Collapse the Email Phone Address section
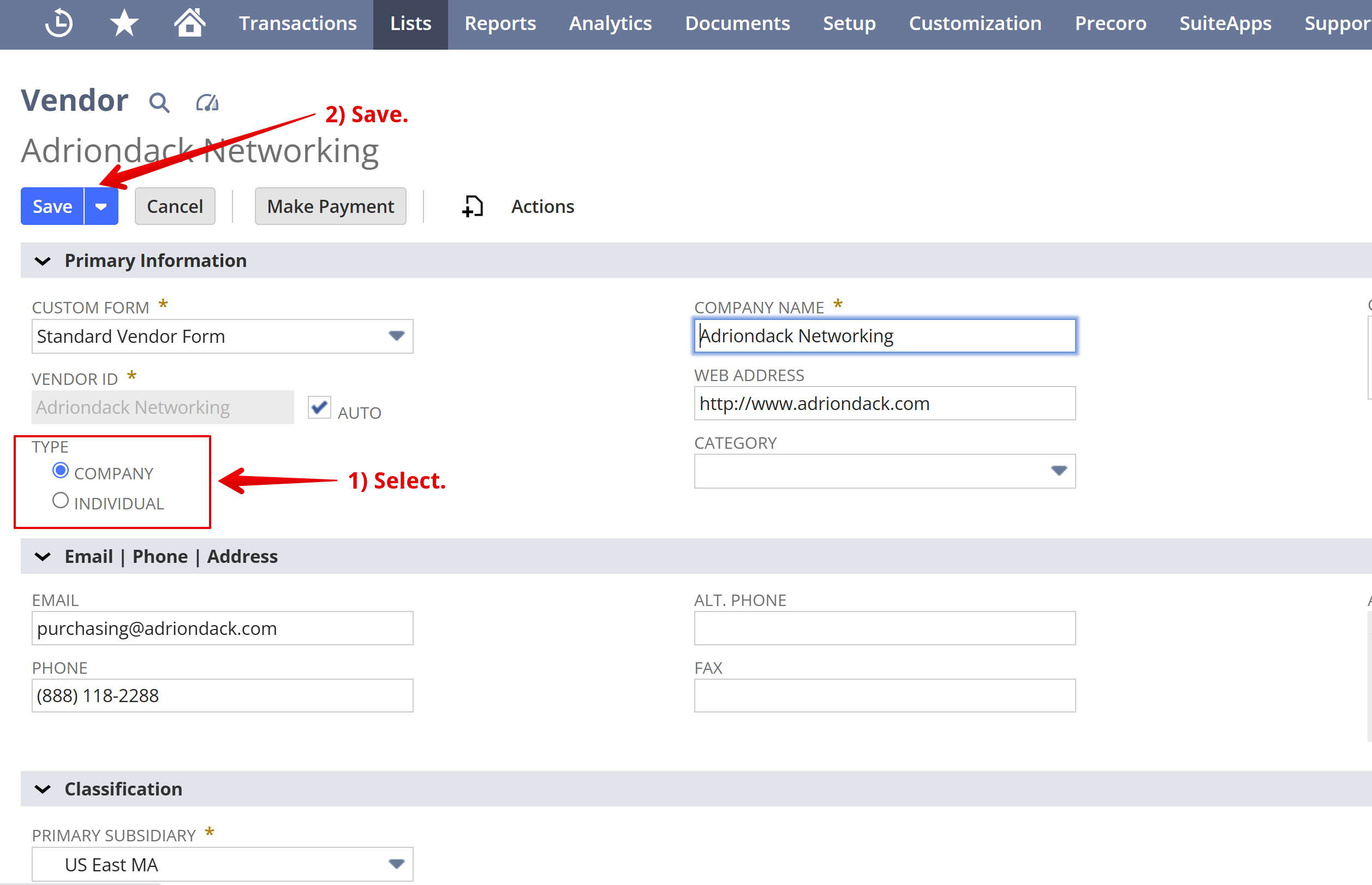Image resolution: width=1372 pixels, height=885 pixels. (x=43, y=557)
